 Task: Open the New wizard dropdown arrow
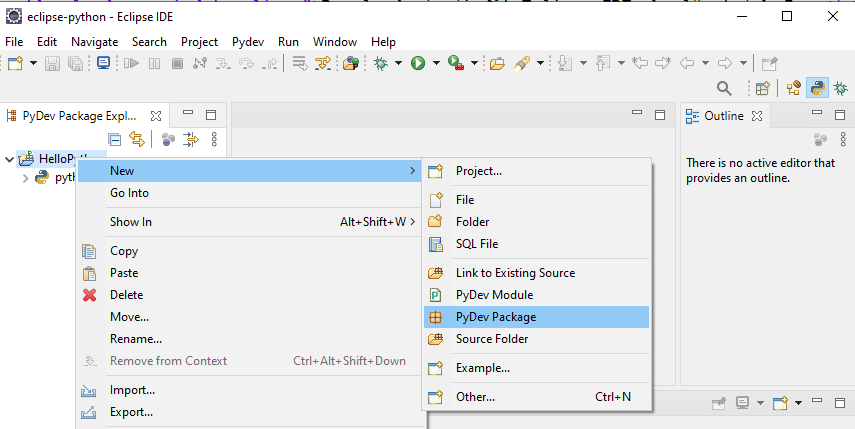tap(33, 63)
